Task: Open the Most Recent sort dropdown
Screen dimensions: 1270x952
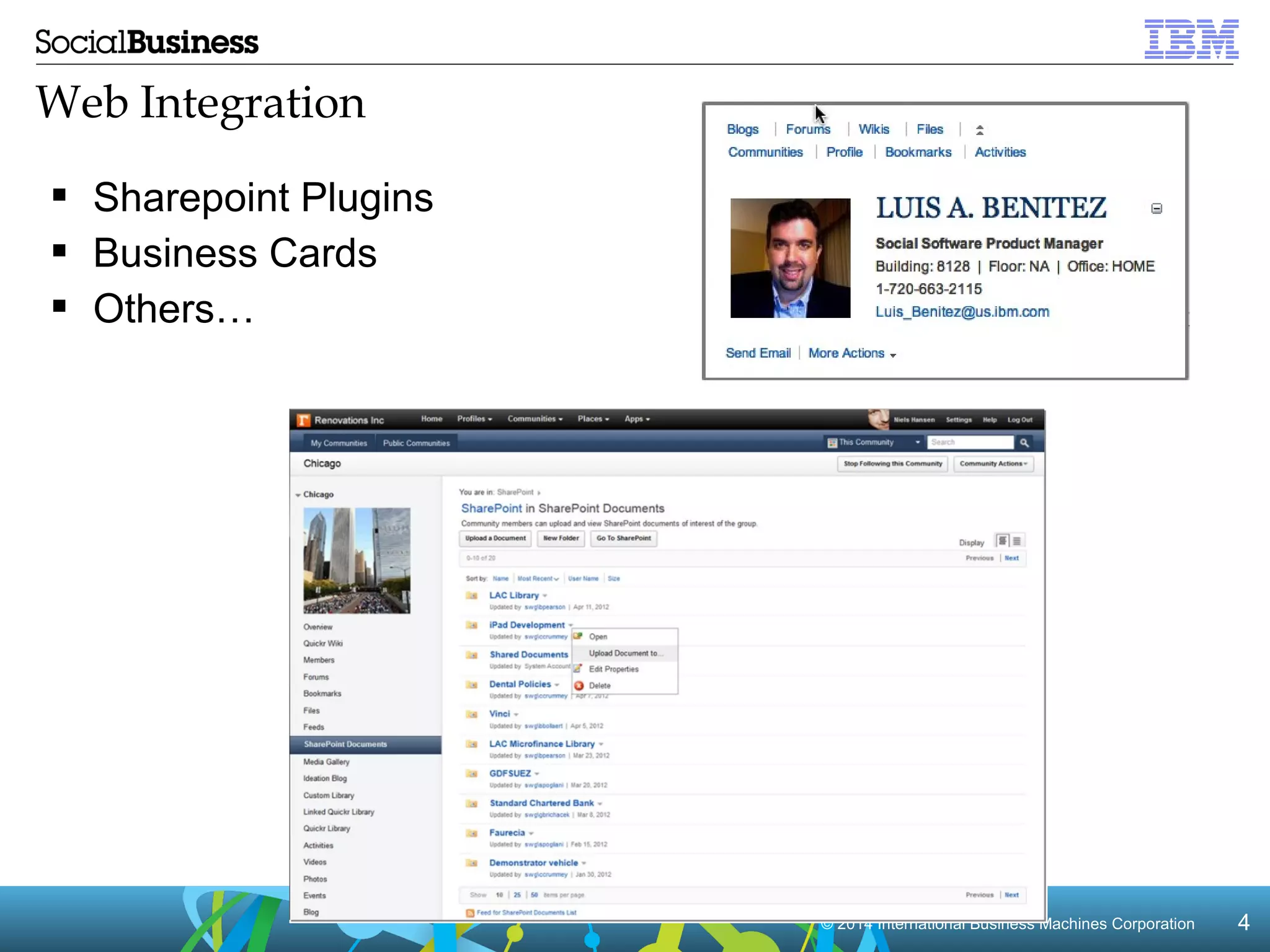Action: tap(538, 579)
